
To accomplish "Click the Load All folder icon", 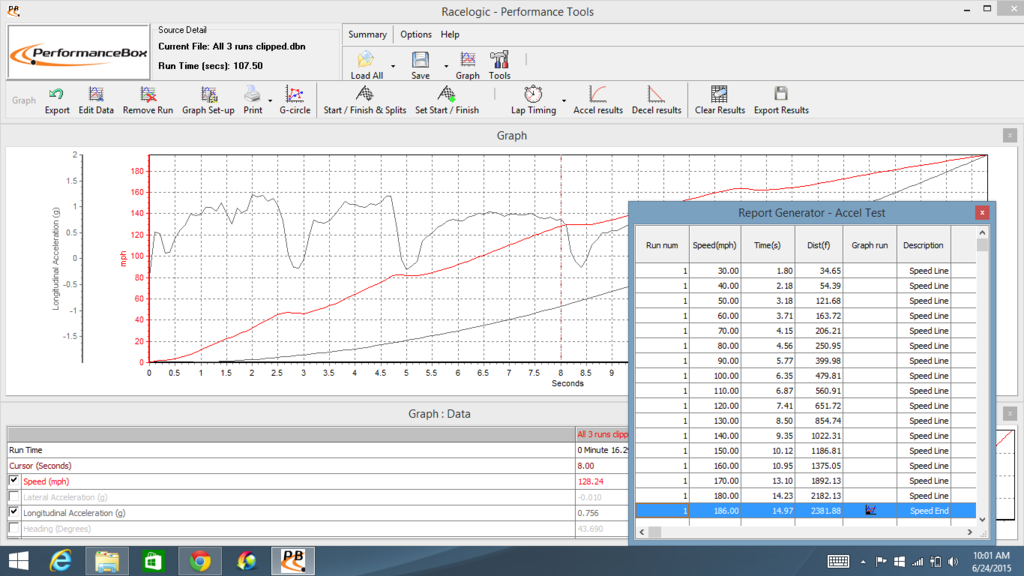I will 366,60.
